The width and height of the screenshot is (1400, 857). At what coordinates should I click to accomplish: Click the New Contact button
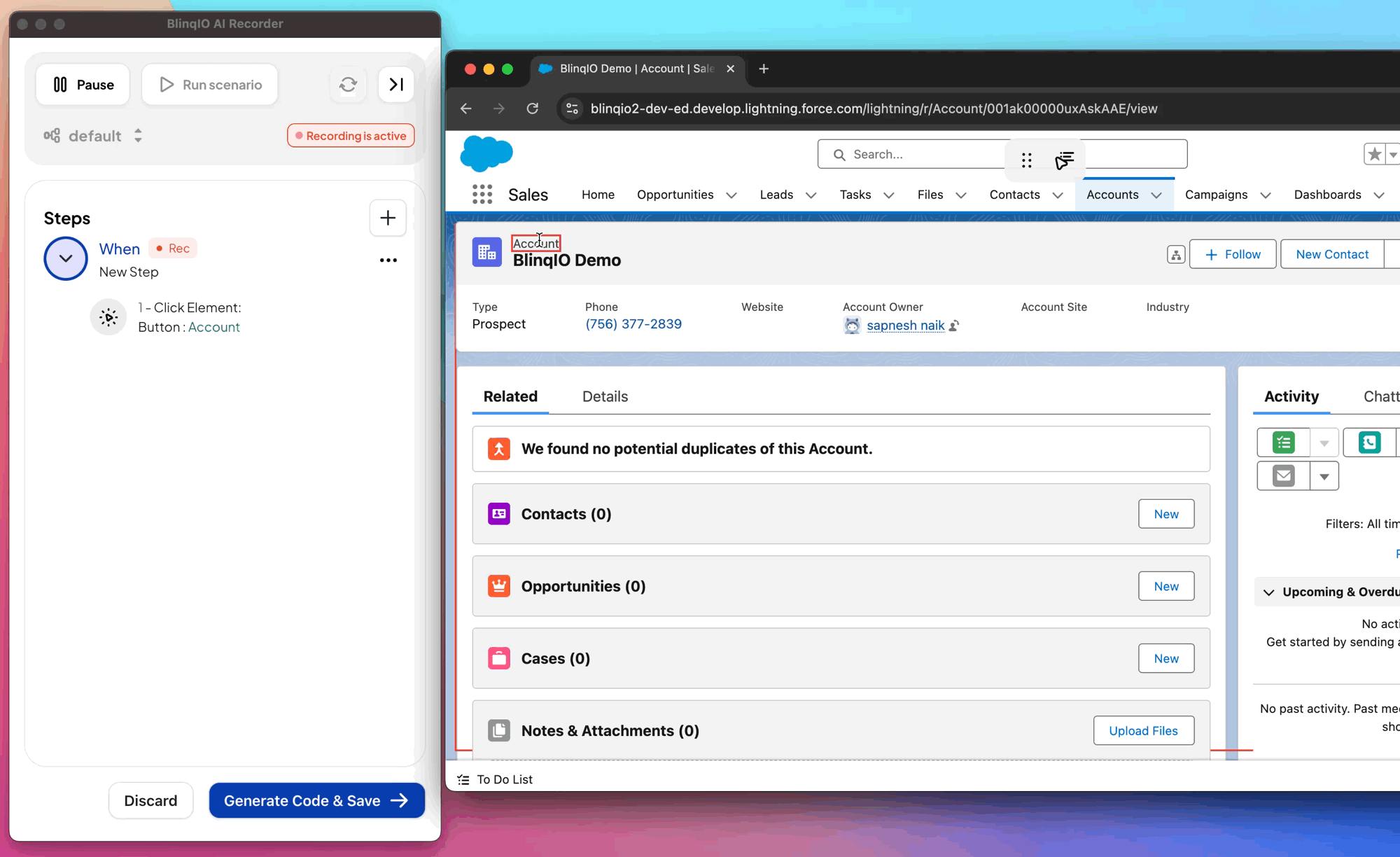coord(1332,254)
